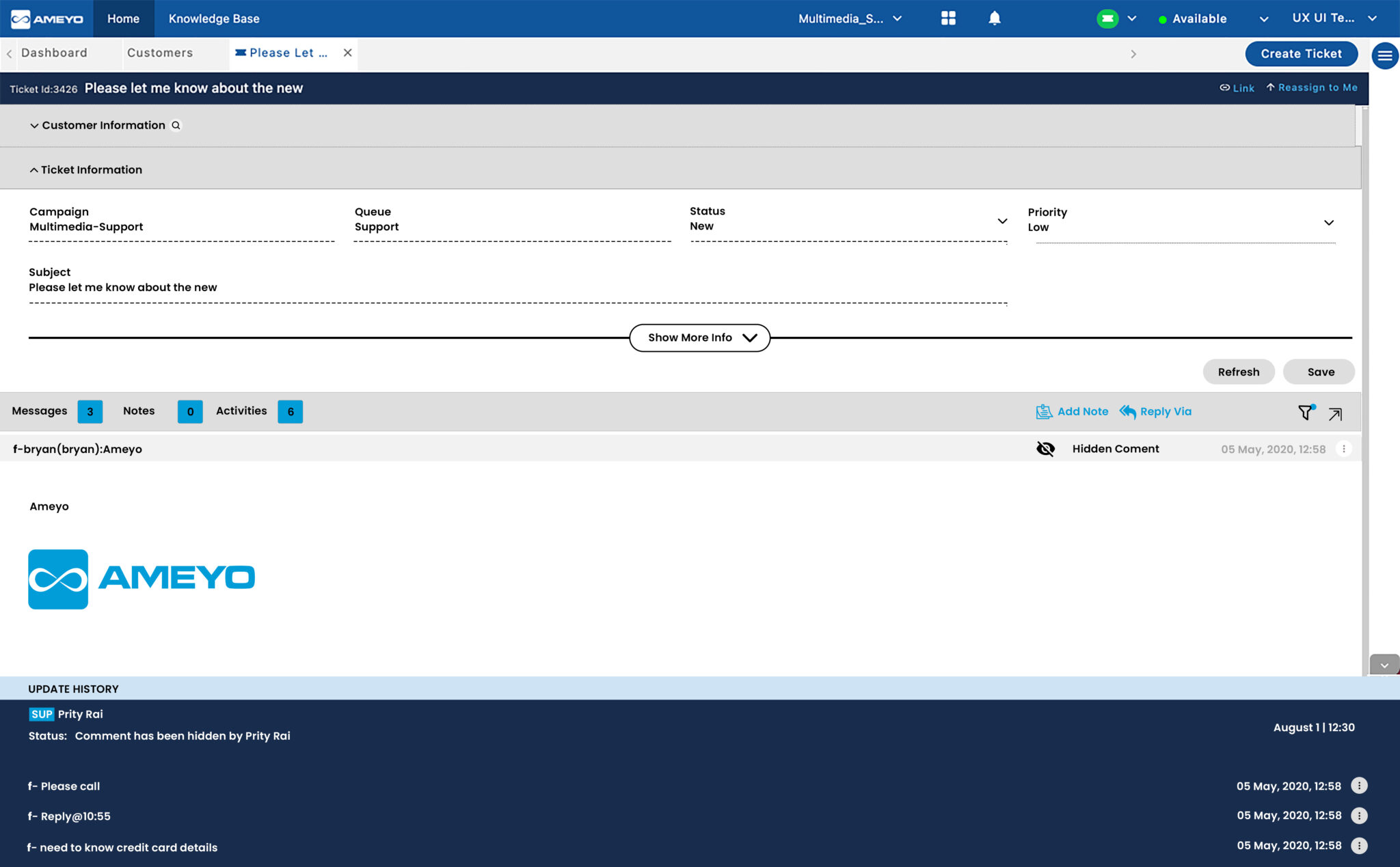Open the notifications bell

(995, 18)
